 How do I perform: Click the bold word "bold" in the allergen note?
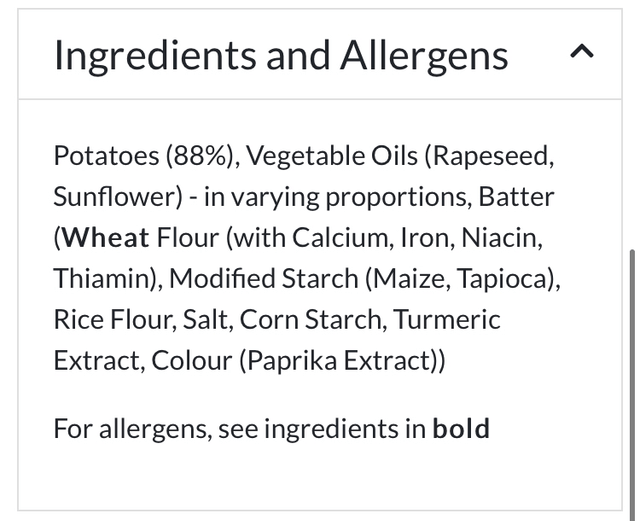point(461,429)
